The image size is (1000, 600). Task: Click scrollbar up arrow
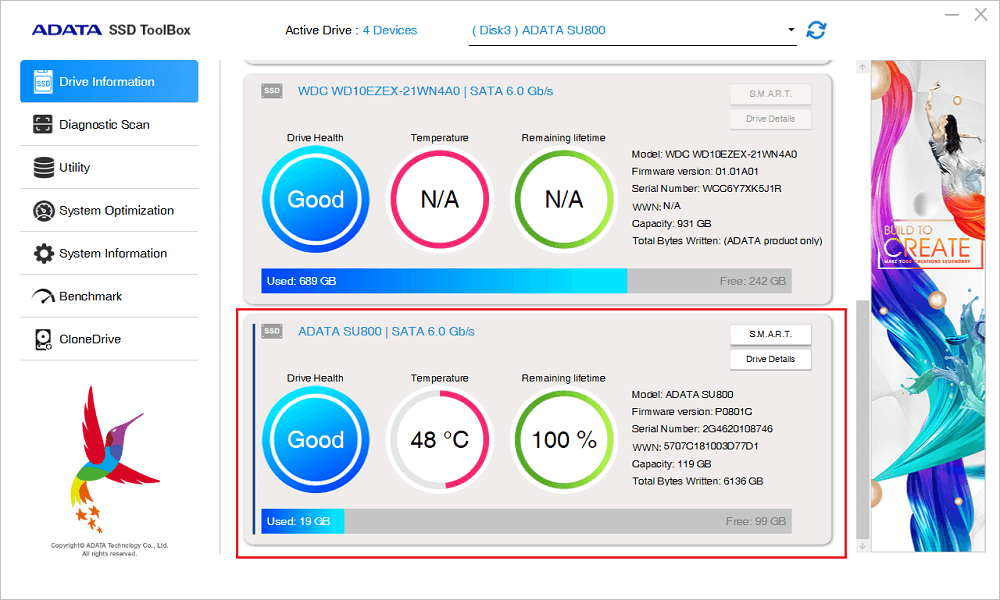862,67
